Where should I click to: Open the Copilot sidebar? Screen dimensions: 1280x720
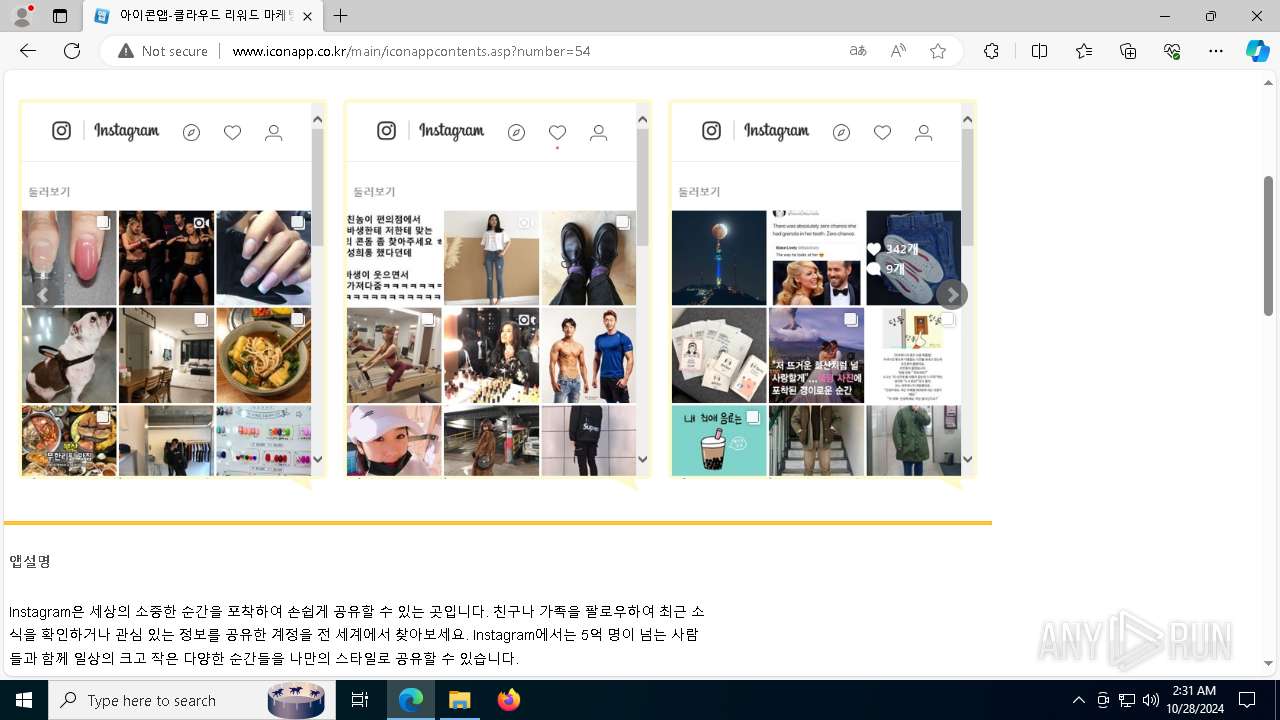(1258, 51)
